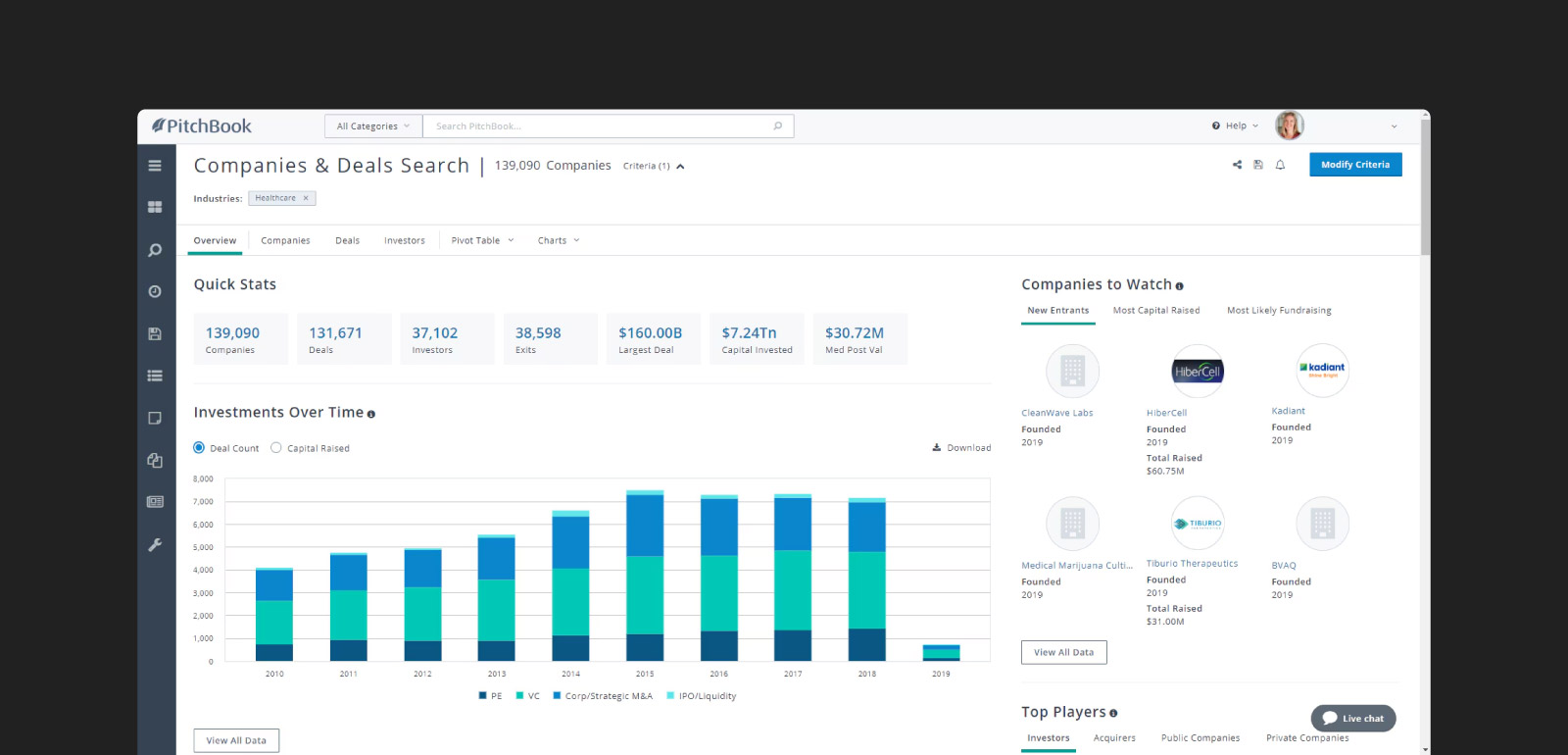Open the notes icon in sidebar
The height and width of the screenshot is (755, 1568).
155,418
